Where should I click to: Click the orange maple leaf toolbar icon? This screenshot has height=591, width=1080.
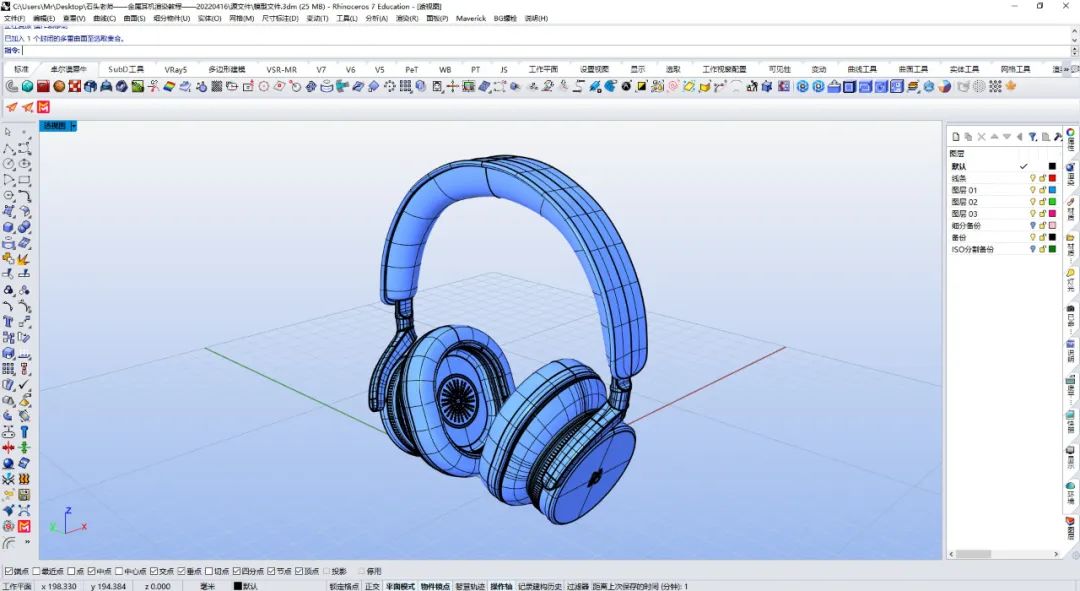coord(1011,86)
